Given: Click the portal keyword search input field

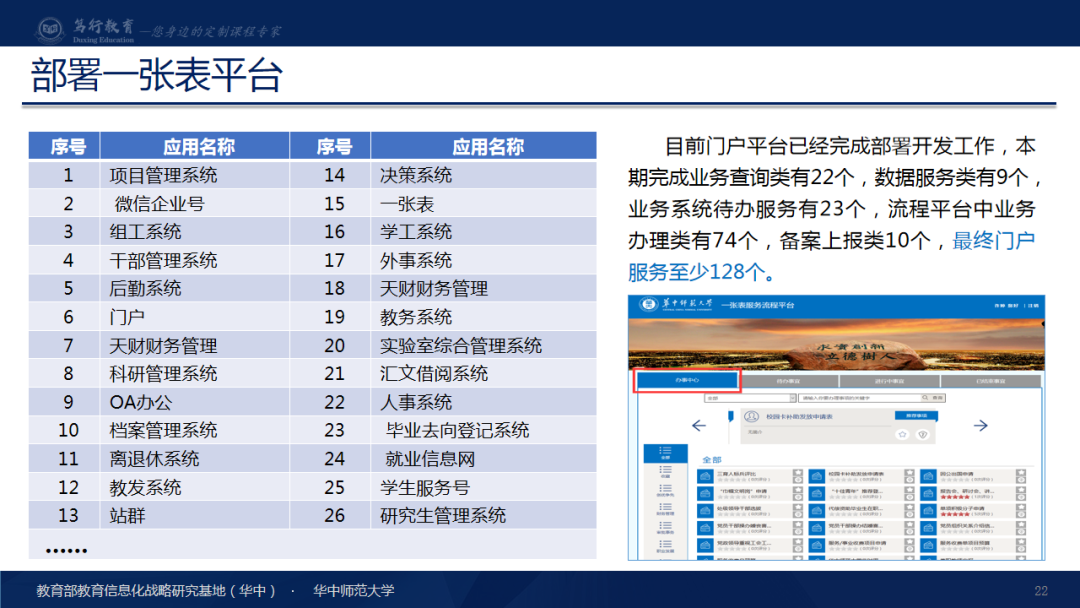Looking at the screenshot, I should (859, 398).
